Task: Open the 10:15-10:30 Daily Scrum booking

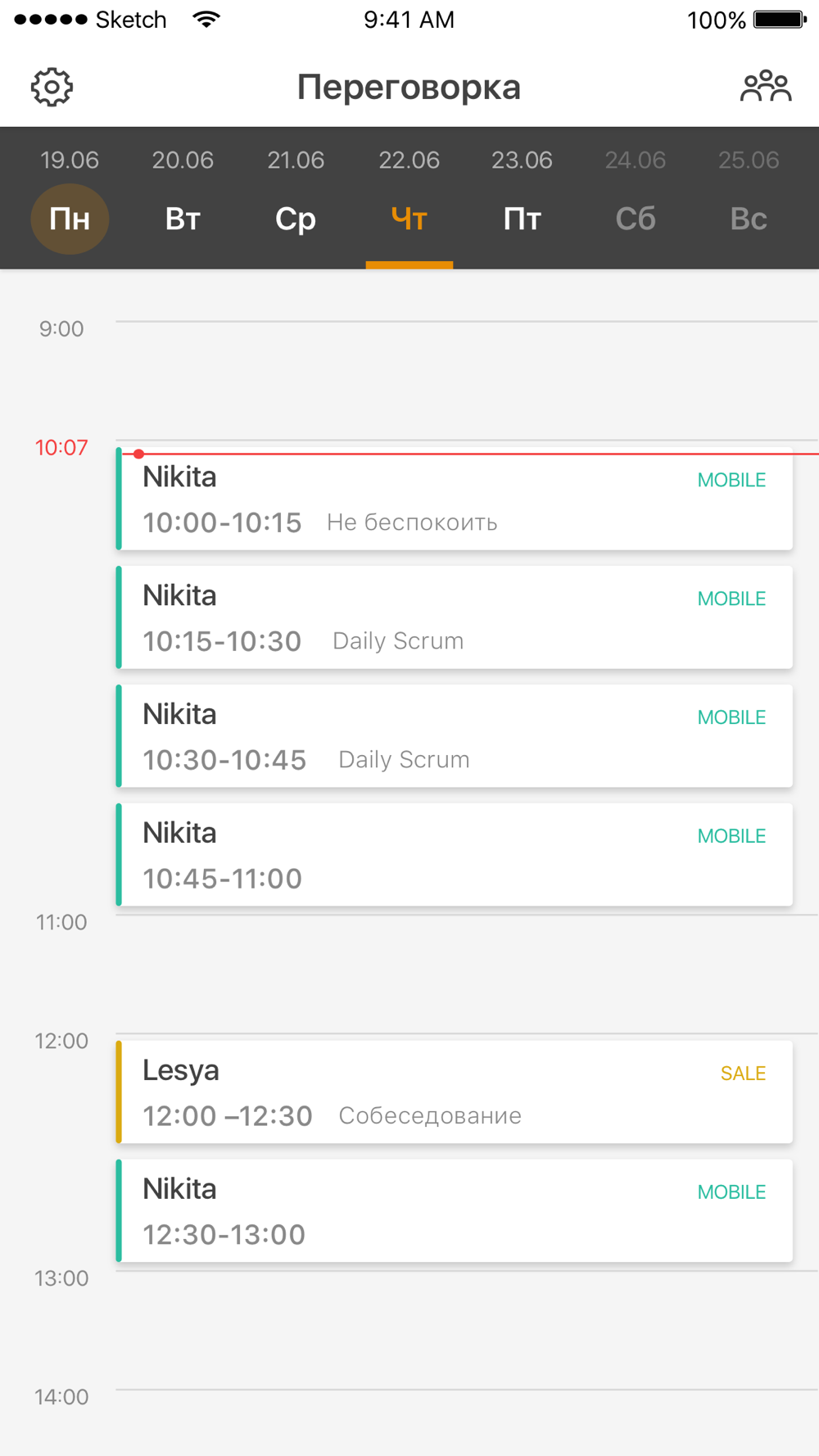Action: pyautogui.click(x=455, y=617)
